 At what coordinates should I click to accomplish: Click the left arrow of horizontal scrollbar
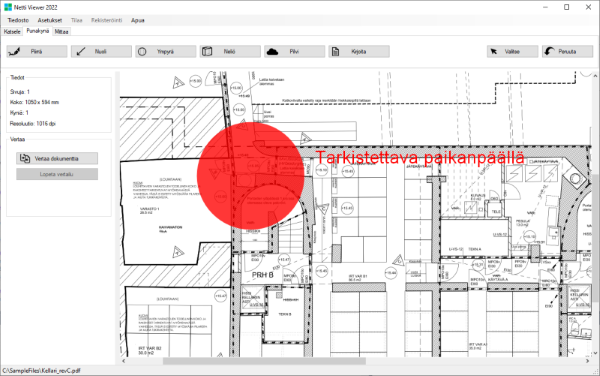click(123, 361)
